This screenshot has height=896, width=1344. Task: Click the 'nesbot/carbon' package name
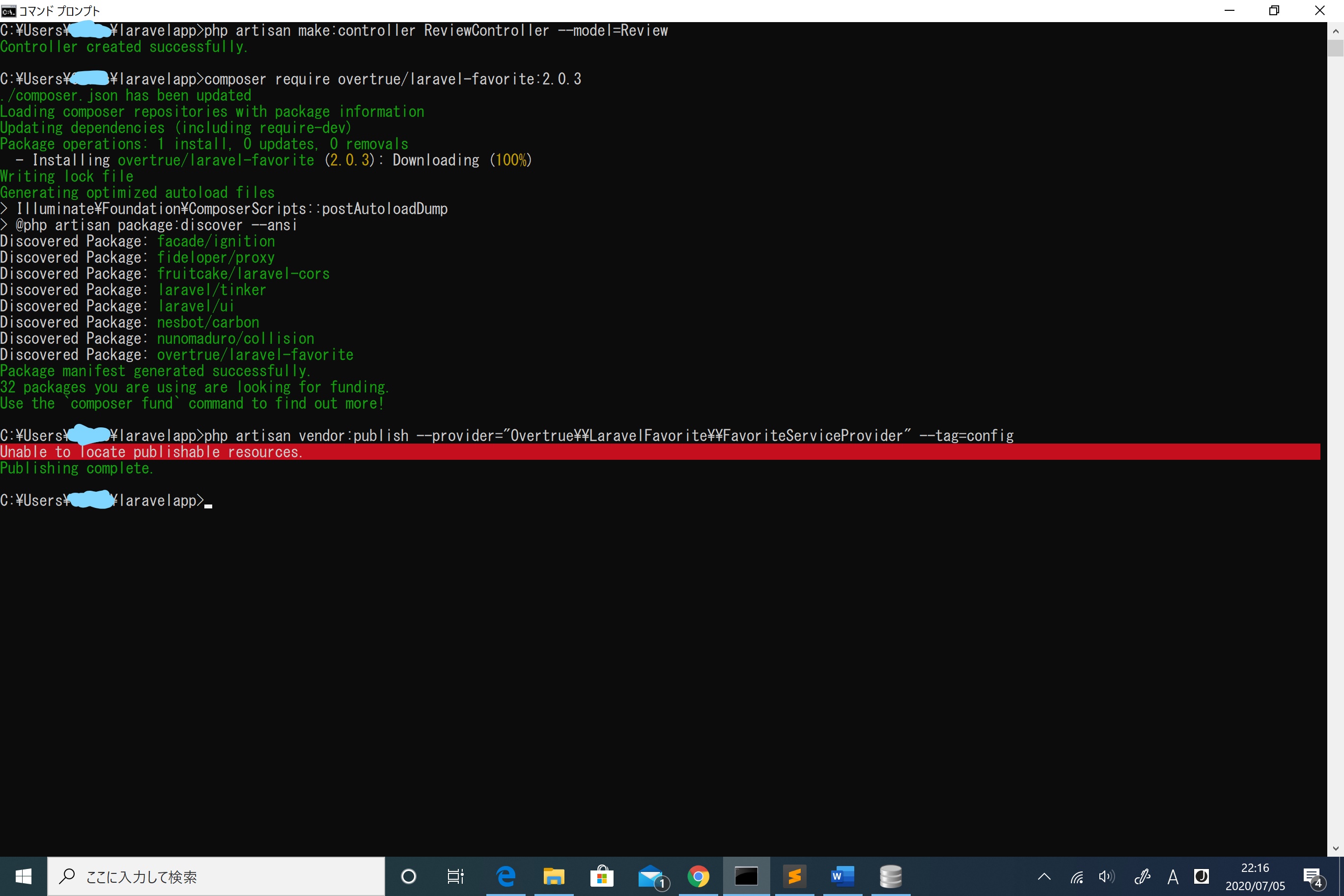(x=208, y=322)
